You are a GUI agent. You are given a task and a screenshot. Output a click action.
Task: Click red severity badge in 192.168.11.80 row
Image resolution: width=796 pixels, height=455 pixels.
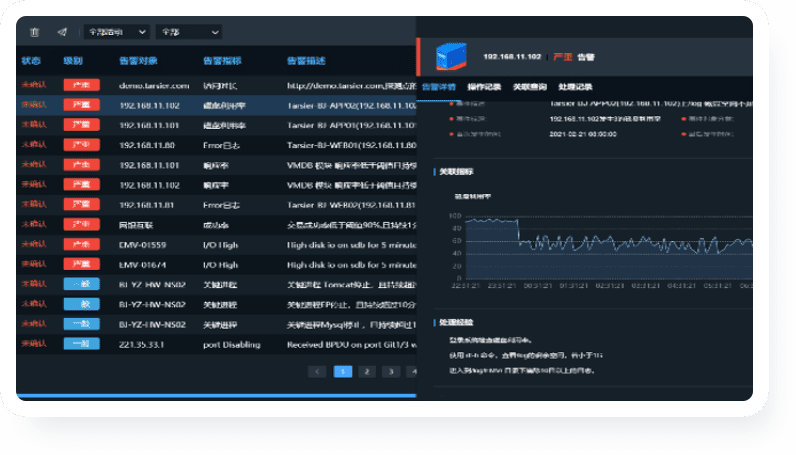(x=81, y=145)
